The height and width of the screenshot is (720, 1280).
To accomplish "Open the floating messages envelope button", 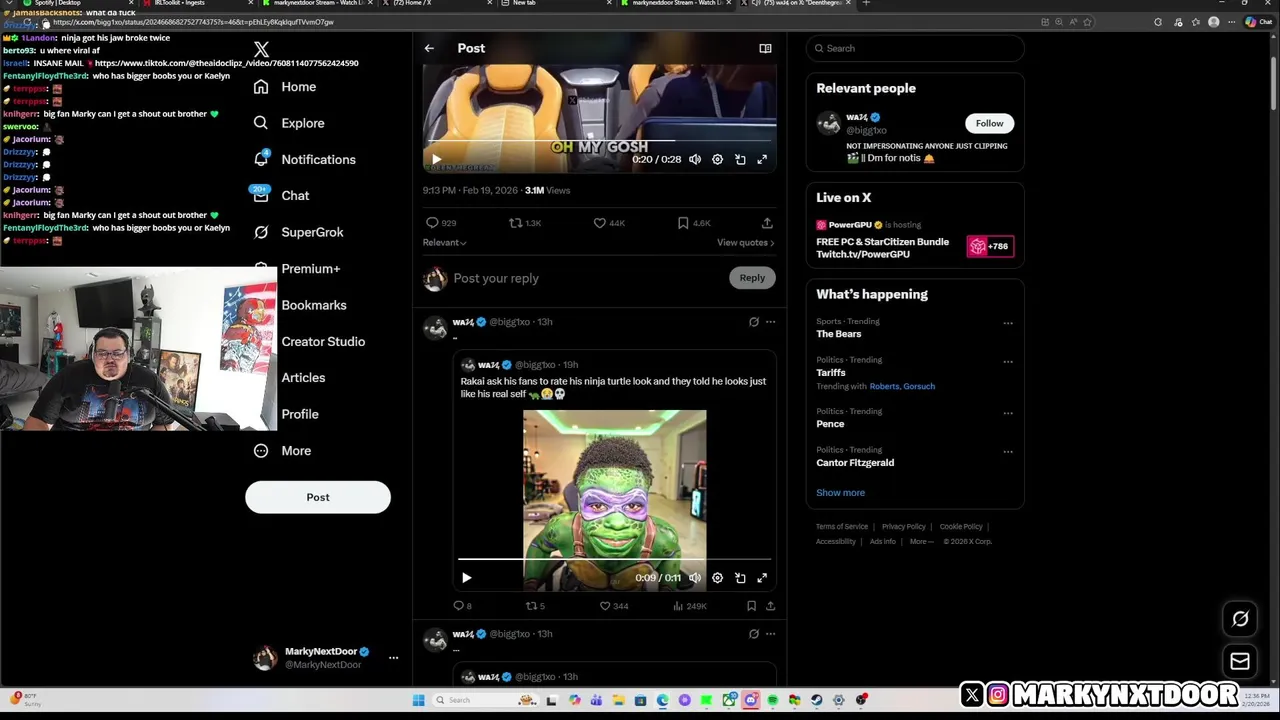I will coord(1240,661).
